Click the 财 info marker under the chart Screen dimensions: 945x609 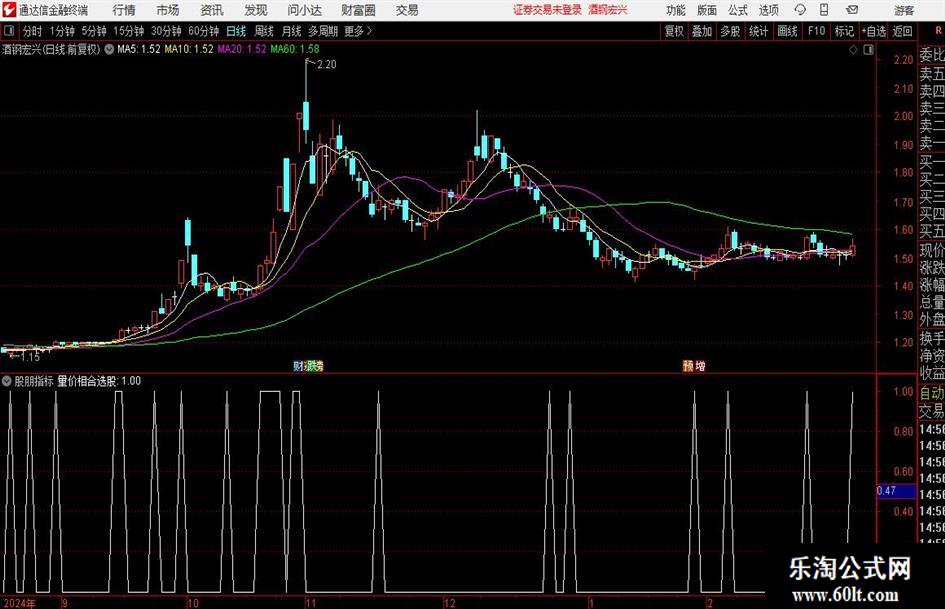[298, 366]
